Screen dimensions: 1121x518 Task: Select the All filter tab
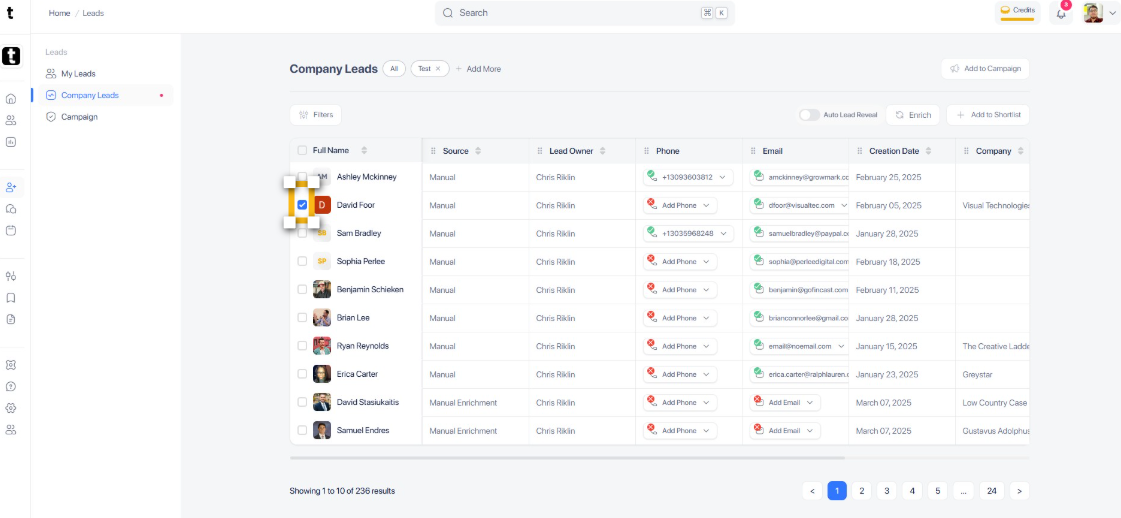[x=394, y=69]
